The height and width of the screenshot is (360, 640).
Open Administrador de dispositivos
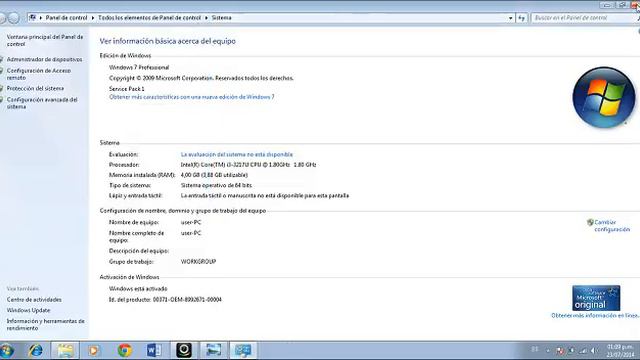44,60
